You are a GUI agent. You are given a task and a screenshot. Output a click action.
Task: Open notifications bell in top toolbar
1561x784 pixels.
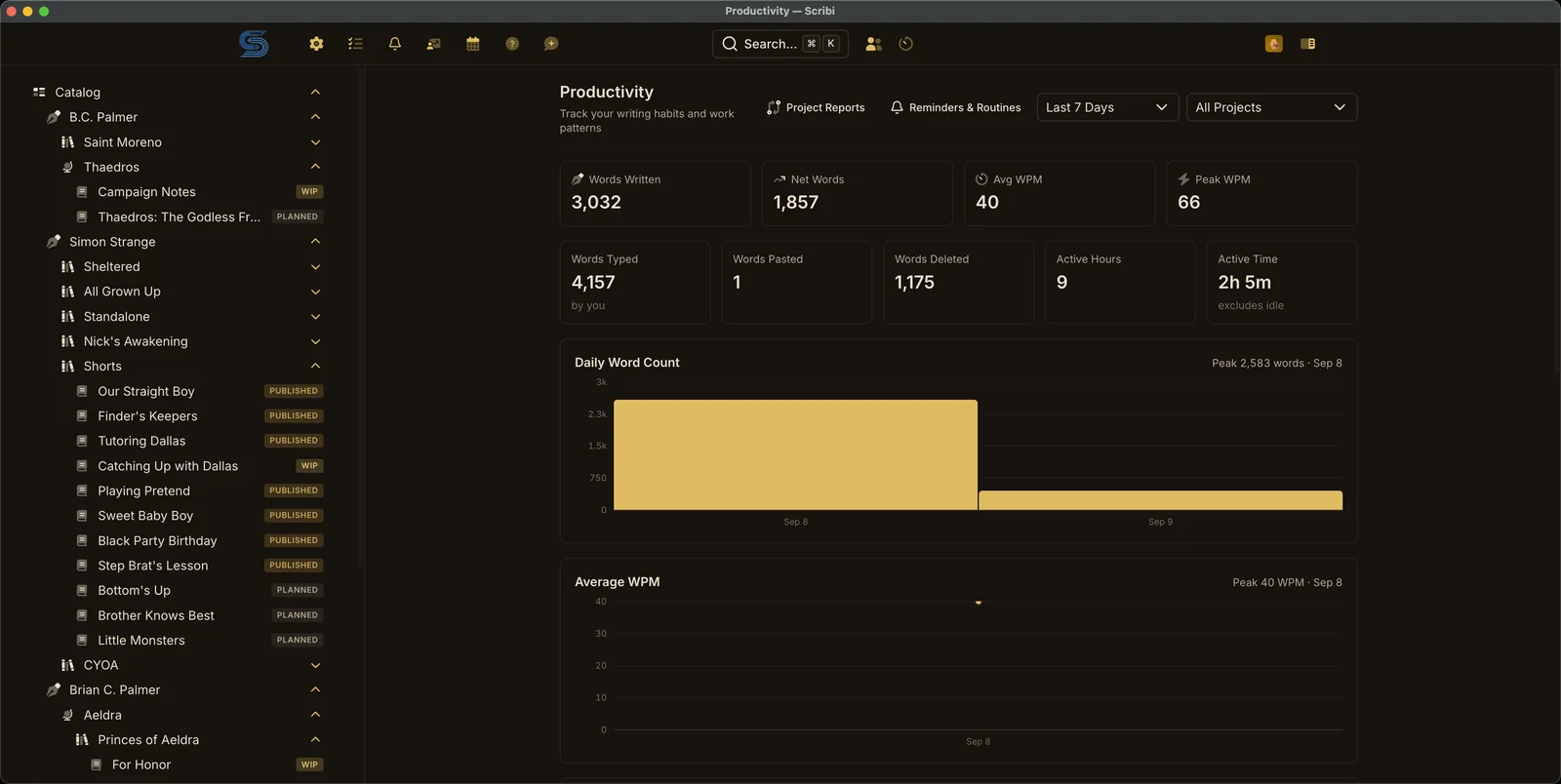(x=395, y=44)
